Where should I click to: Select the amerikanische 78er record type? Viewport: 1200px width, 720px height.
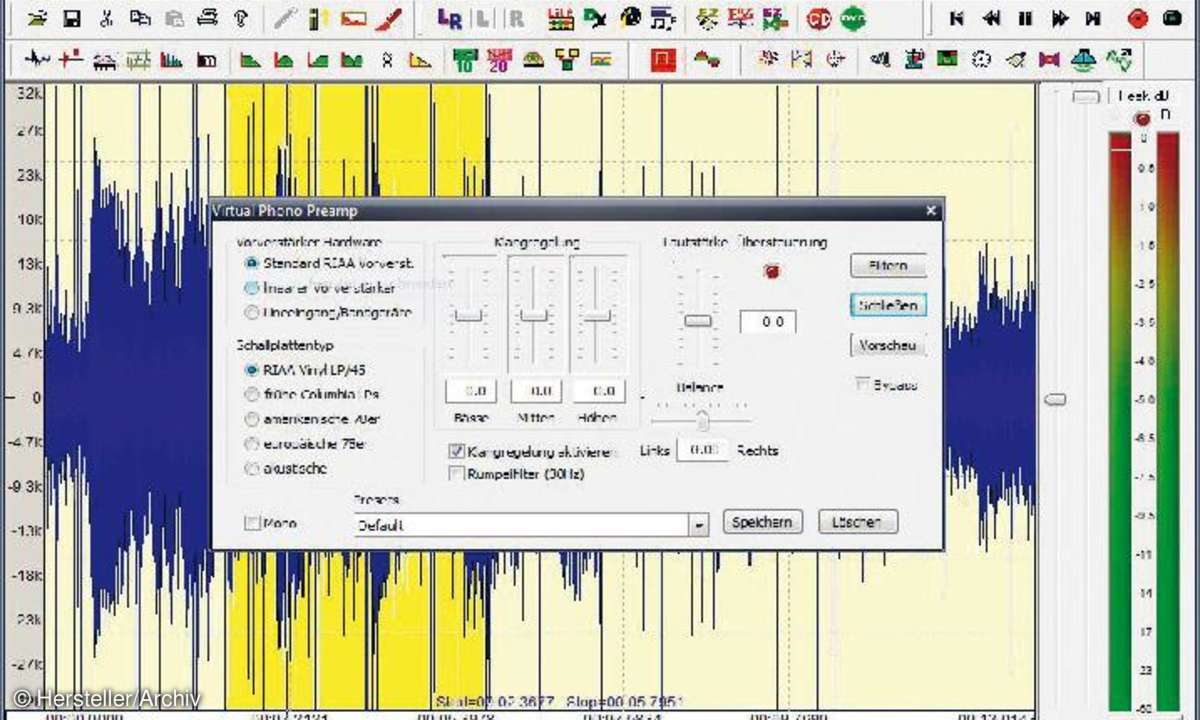252,419
